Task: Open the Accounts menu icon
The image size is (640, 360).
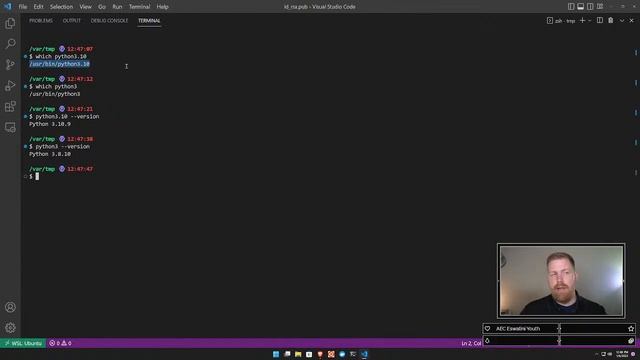Action: click(x=10, y=307)
